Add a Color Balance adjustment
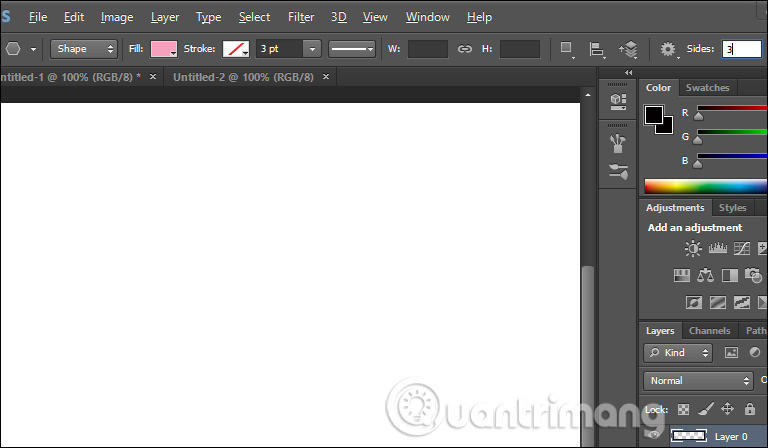This screenshot has width=768, height=448. pyautogui.click(x=705, y=275)
